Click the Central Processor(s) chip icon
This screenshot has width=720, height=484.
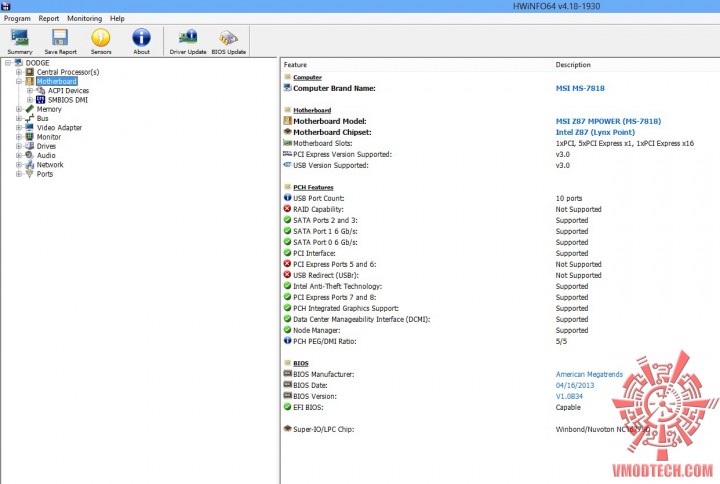pos(30,72)
